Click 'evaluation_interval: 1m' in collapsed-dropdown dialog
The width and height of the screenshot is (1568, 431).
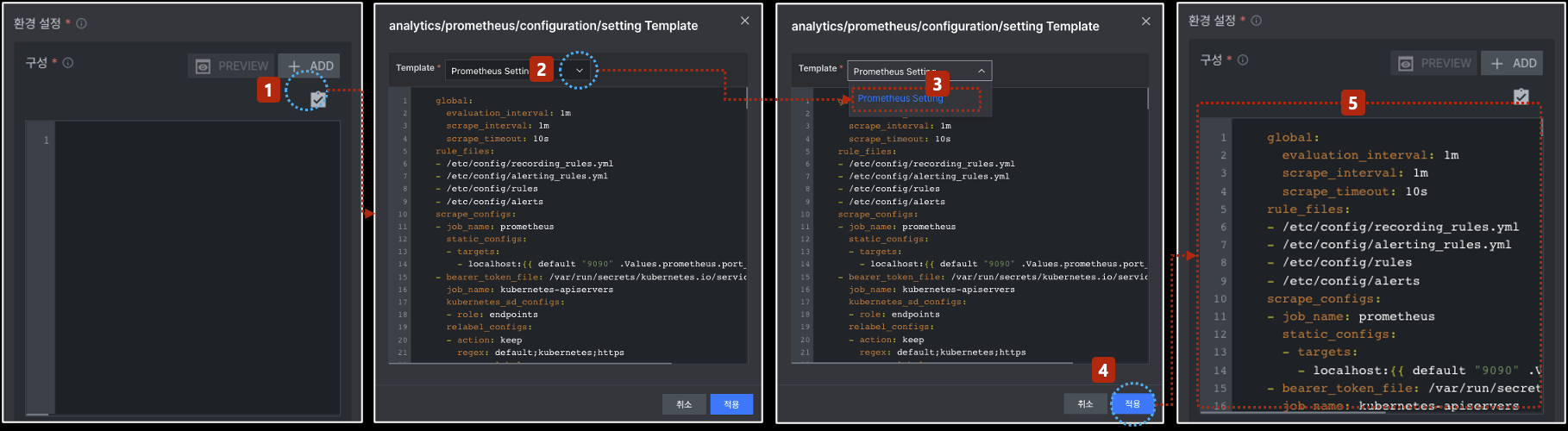(x=508, y=113)
